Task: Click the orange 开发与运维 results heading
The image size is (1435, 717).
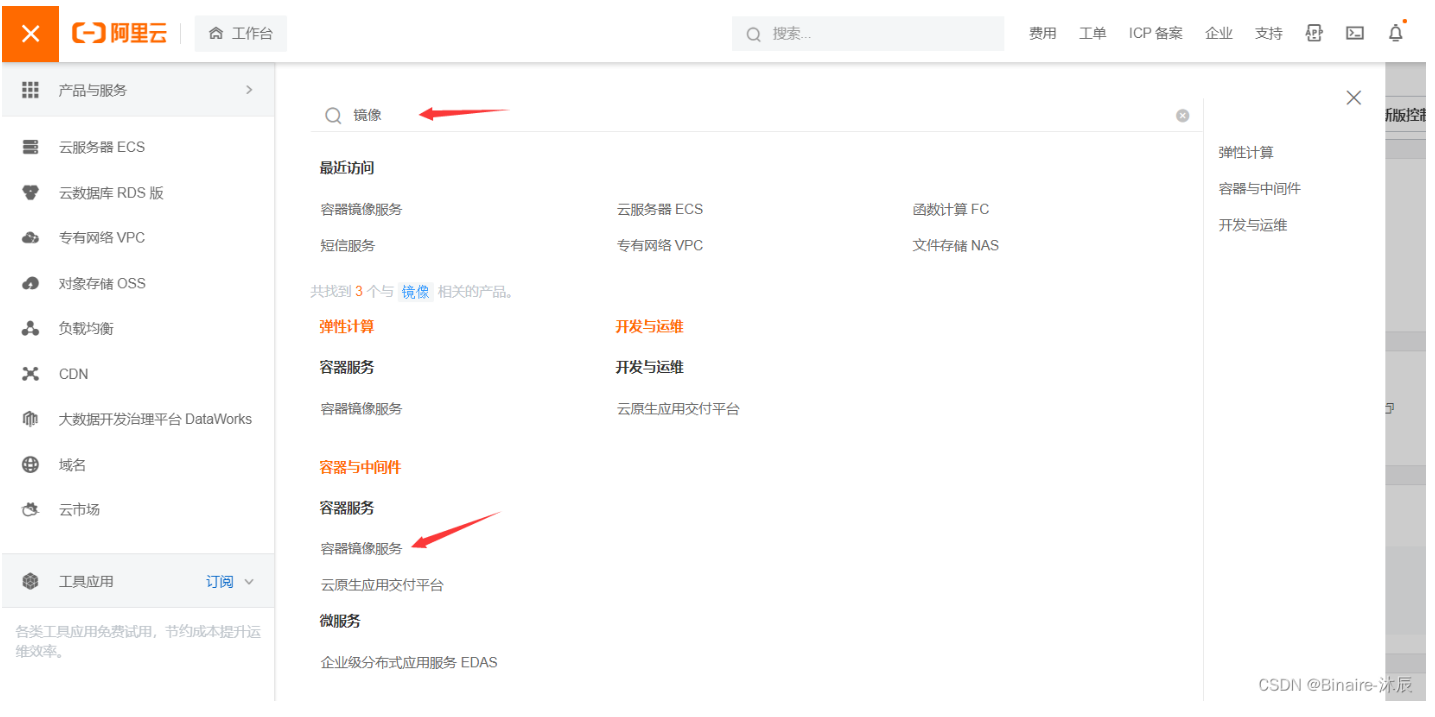Action: click(x=649, y=326)
